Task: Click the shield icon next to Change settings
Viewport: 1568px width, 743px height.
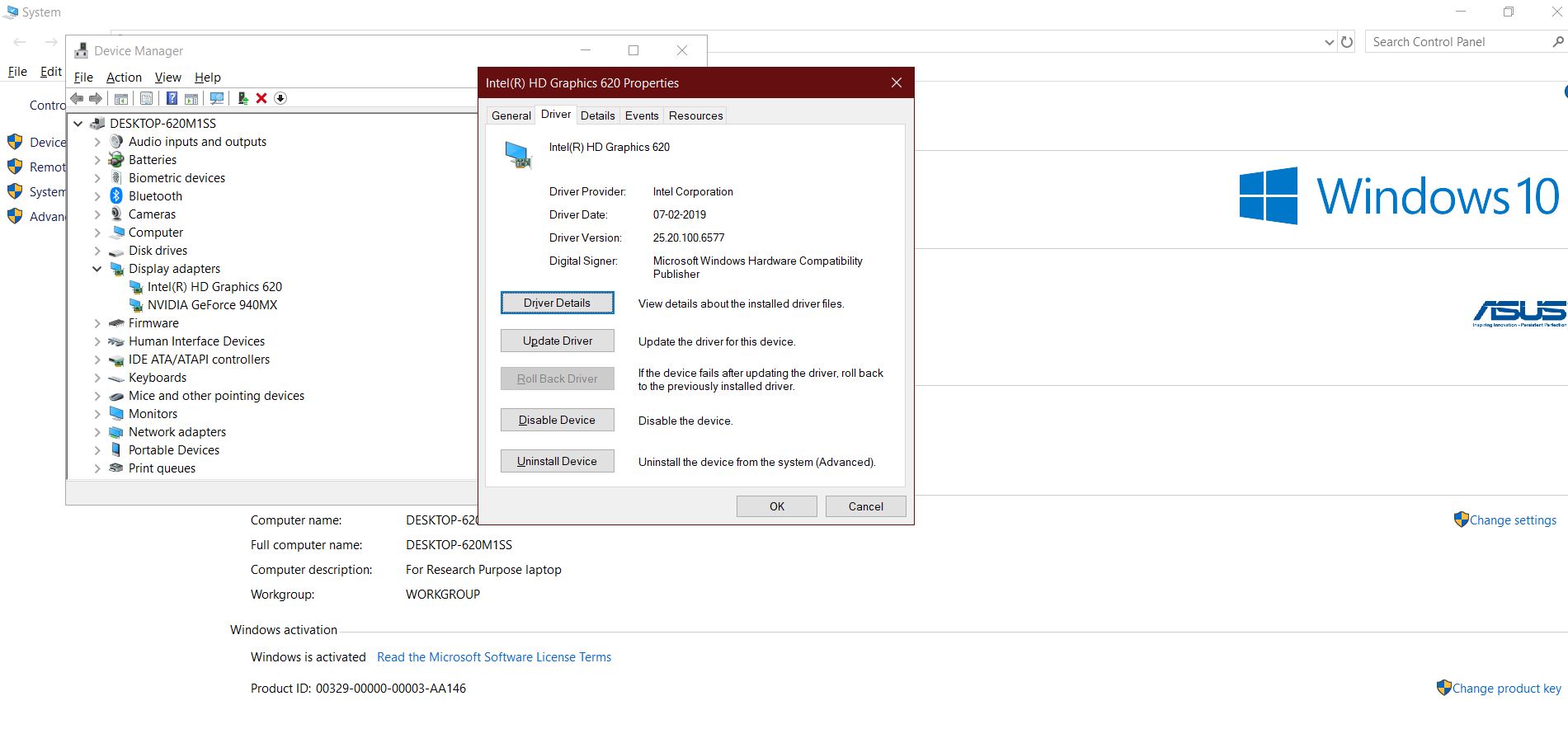Action: click(x=1461, y=520)
